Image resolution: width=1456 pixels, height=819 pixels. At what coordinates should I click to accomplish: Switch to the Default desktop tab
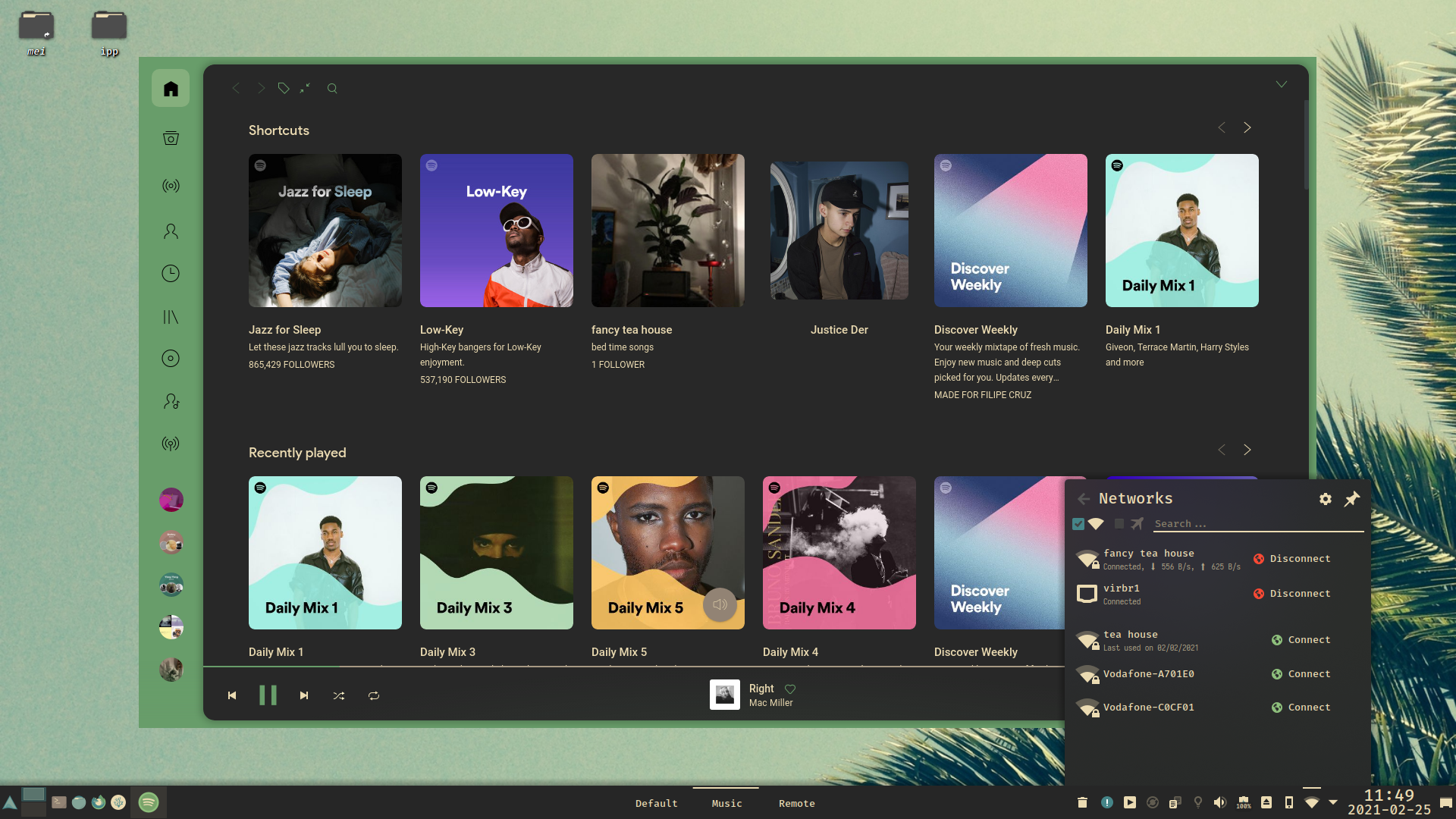tap(657, 803)
